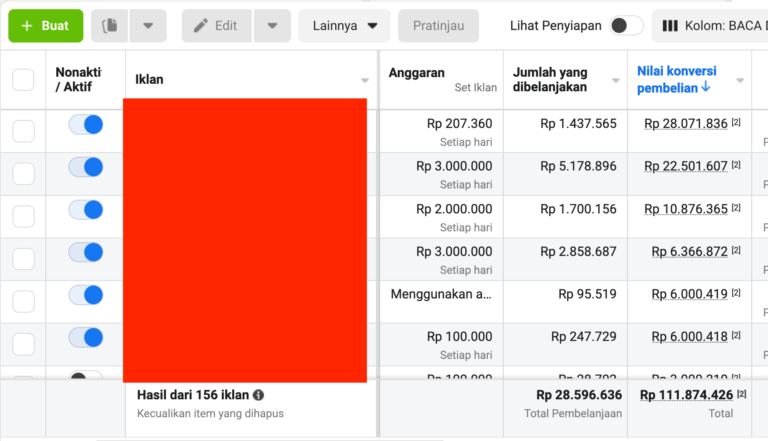
Task: Click the info icon beside Hasil dari 156 iklan
Action: click(259, 396)
